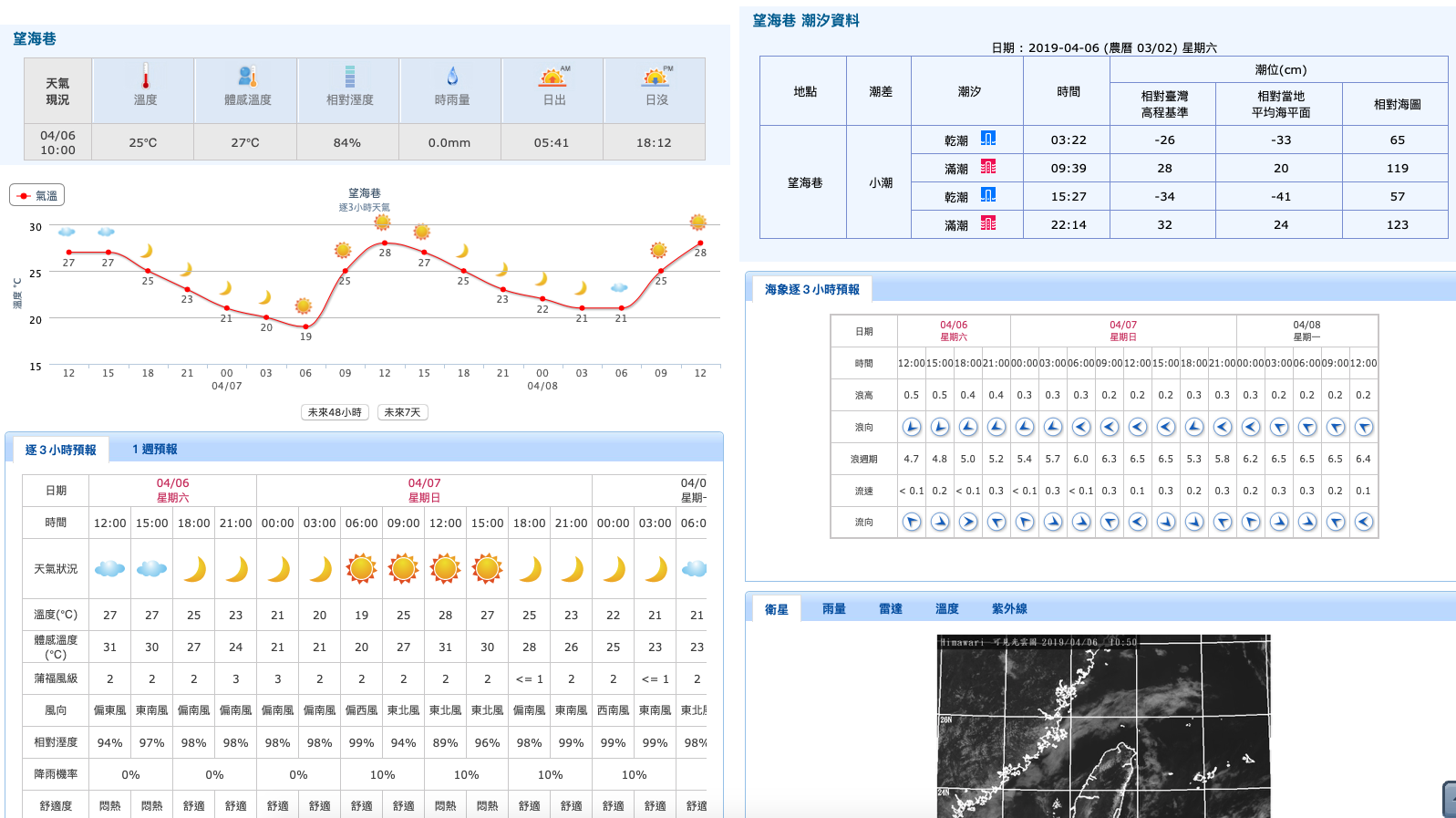Click the 04/06 15:00 cloudy weather icon in table
The height and width of the screenshot is (818, 1456).
click(x=151, y=569)
